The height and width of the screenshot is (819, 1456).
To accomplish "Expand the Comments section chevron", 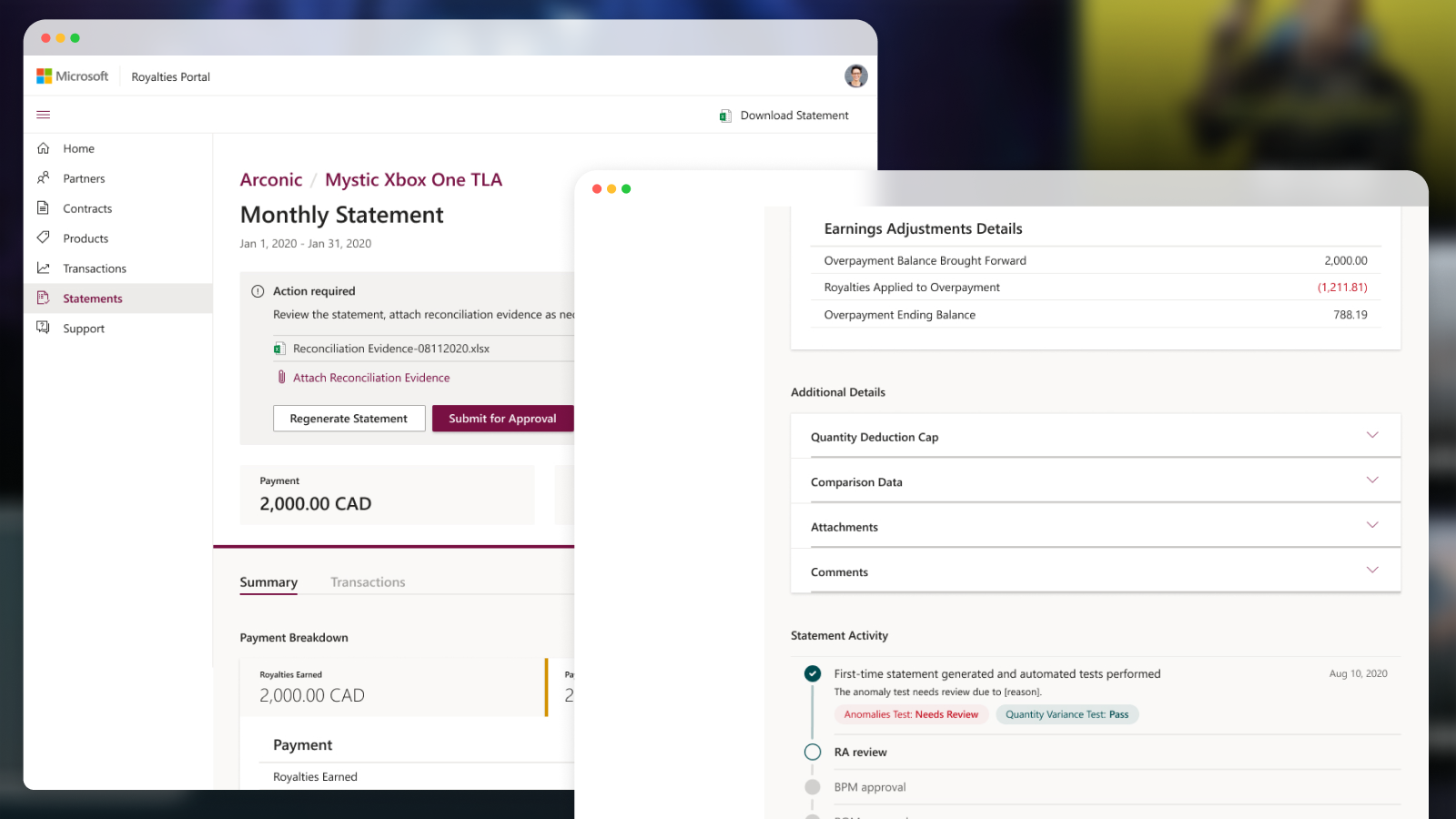I will point(1372,570).
